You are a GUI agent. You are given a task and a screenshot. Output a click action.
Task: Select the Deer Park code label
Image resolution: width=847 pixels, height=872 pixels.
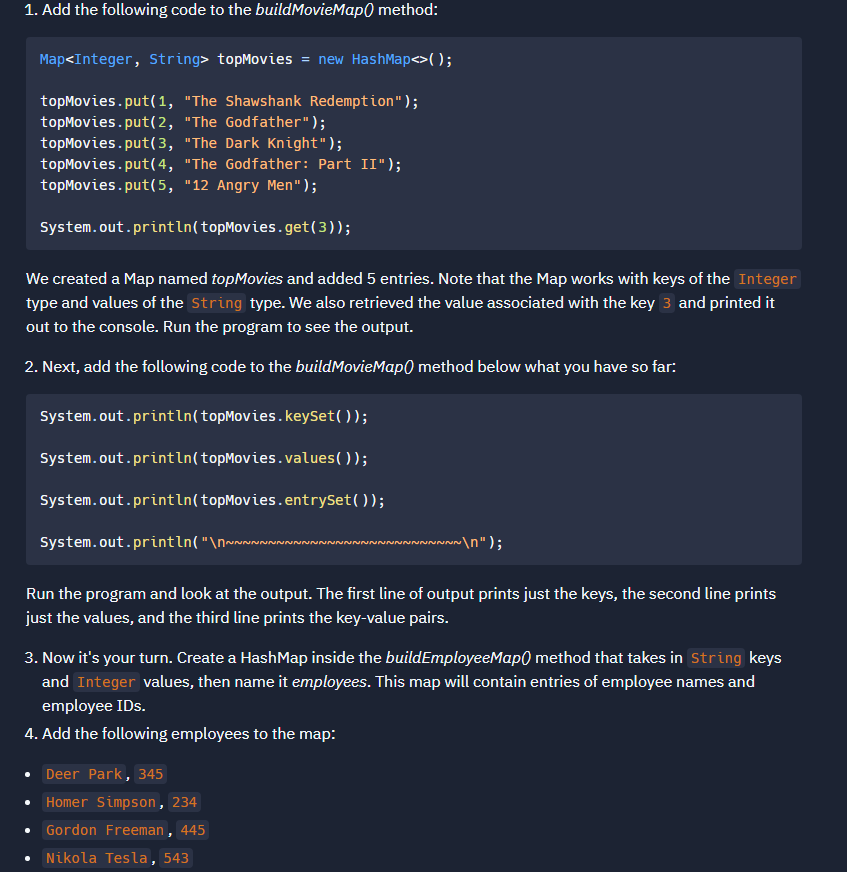pyautogui.click(x=84, y=773)
